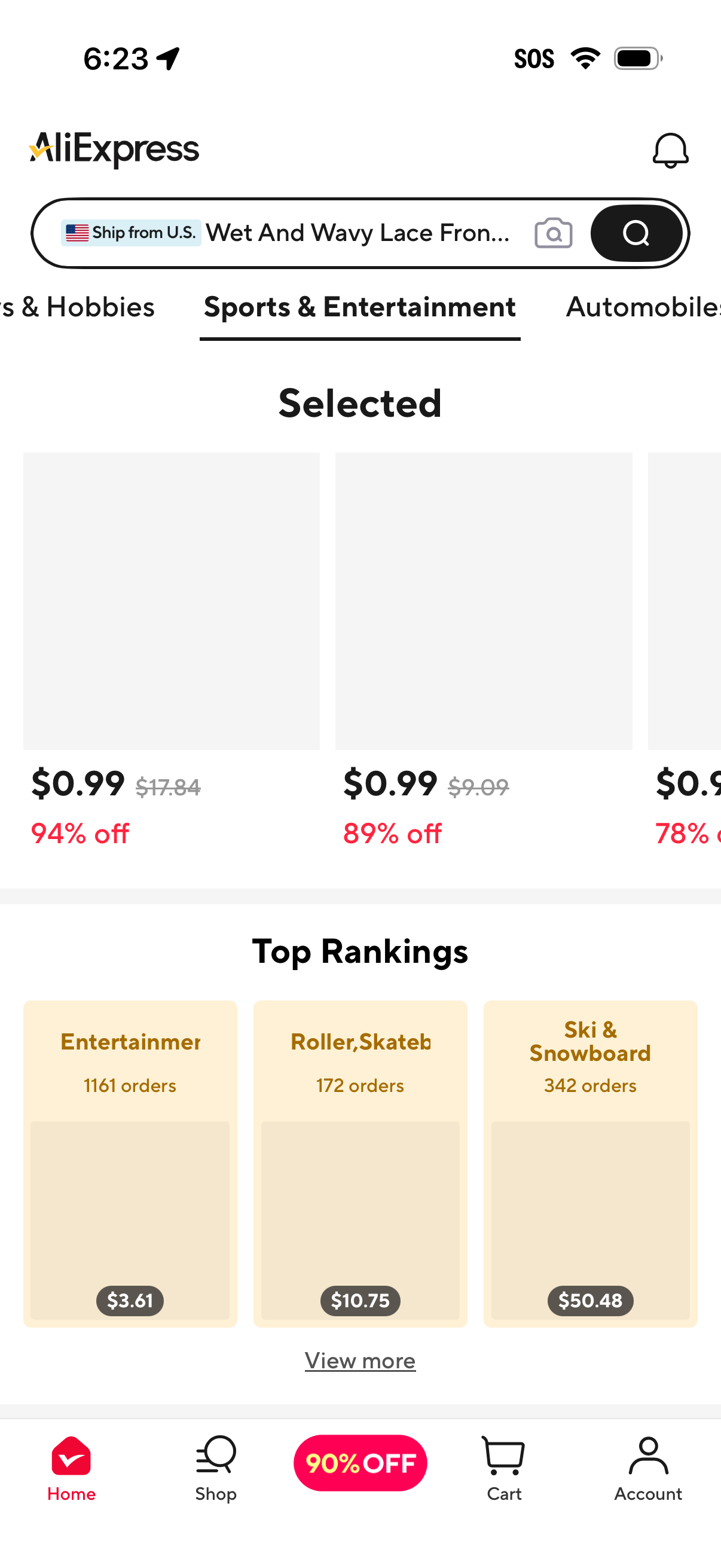Viewport: 721px width, 1568px height.
Task: Select the Shop icon in bottom navigation
Action: tap(216, 1473)
